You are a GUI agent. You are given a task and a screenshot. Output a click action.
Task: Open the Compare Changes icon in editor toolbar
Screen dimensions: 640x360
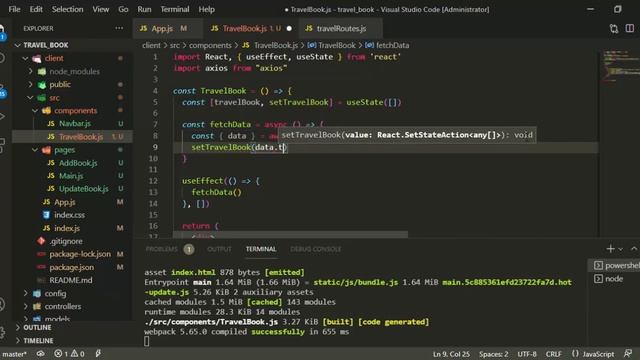pos(613,29)
